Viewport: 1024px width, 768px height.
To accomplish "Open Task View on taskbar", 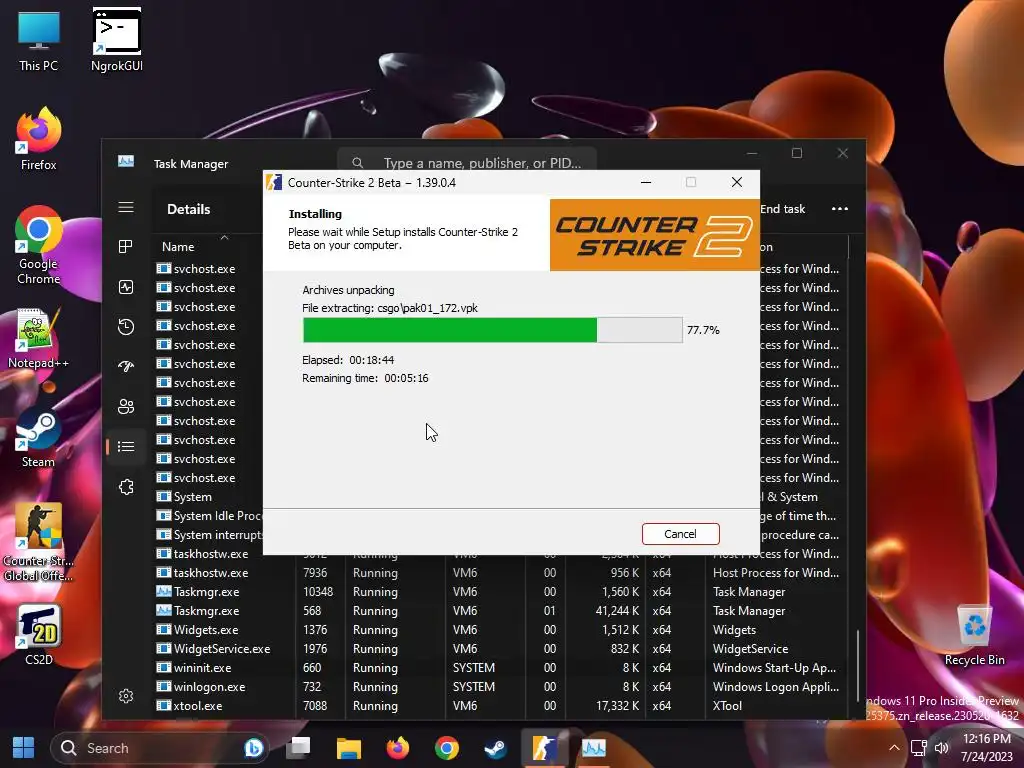I will click(299, 748).
